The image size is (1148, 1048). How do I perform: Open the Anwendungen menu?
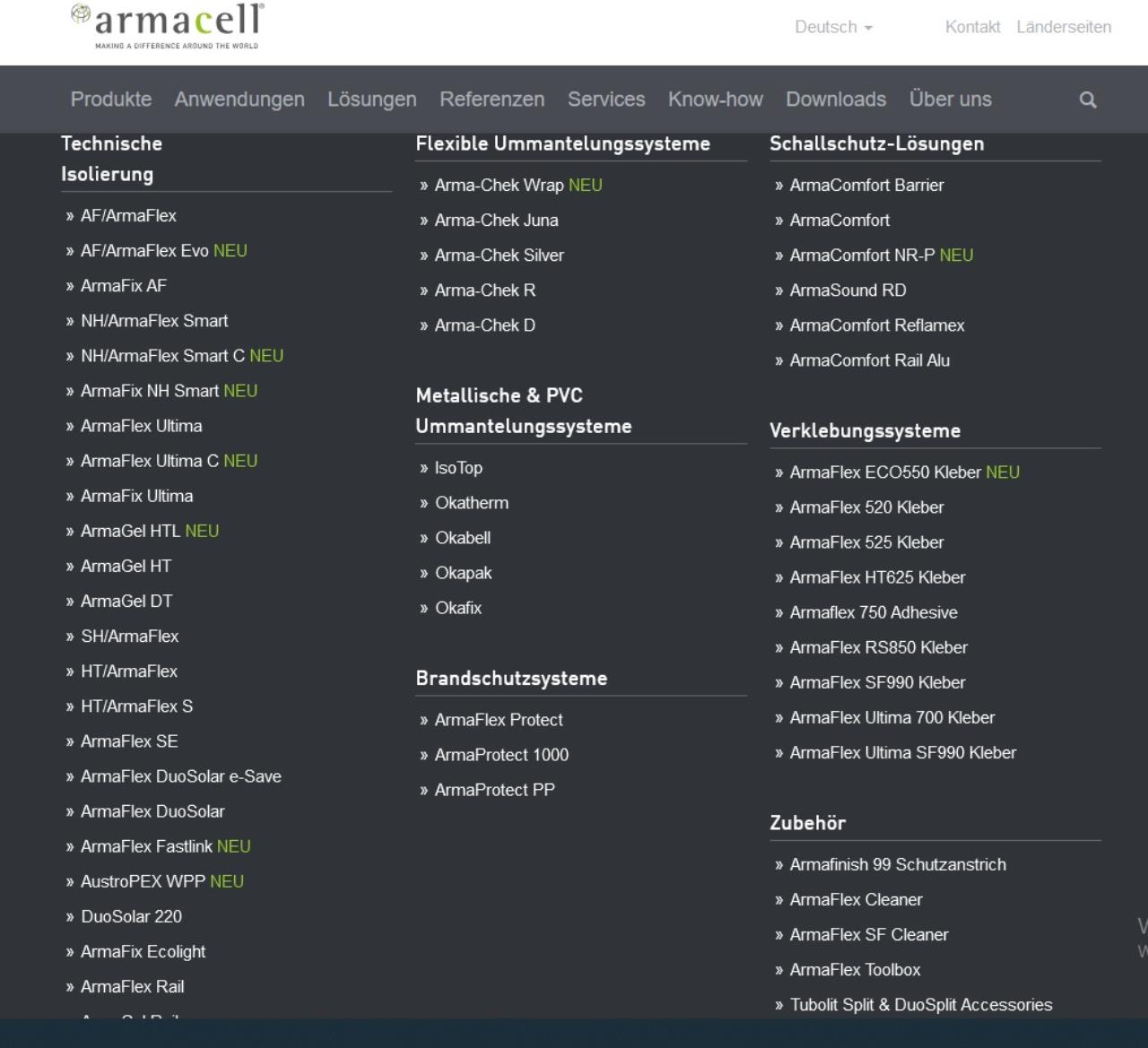(x=239, y=100)
